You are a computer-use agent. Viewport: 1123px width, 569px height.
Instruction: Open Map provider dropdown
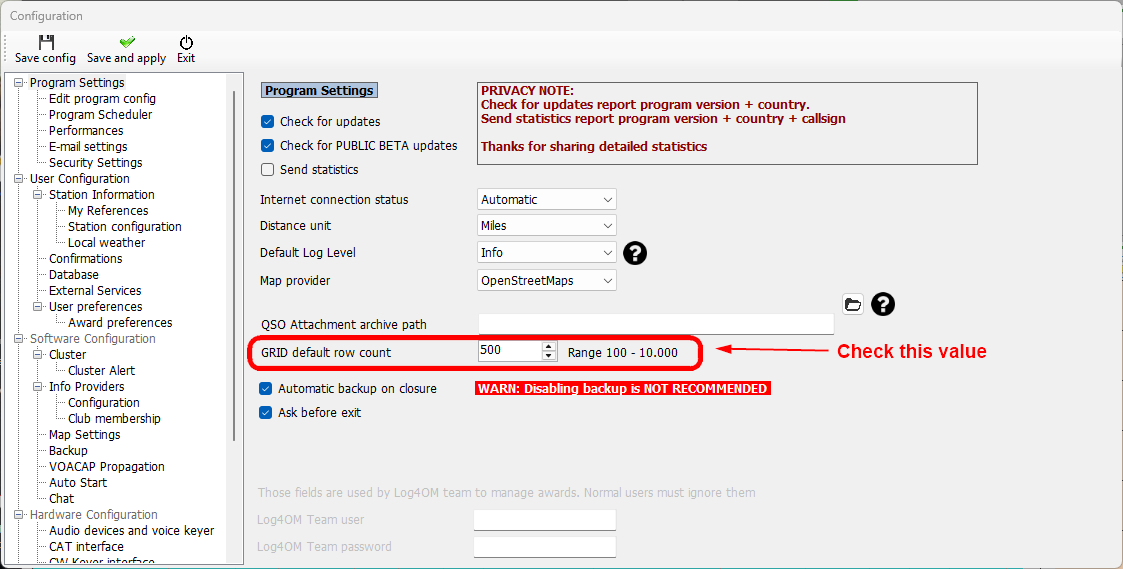tap(546, 280)
